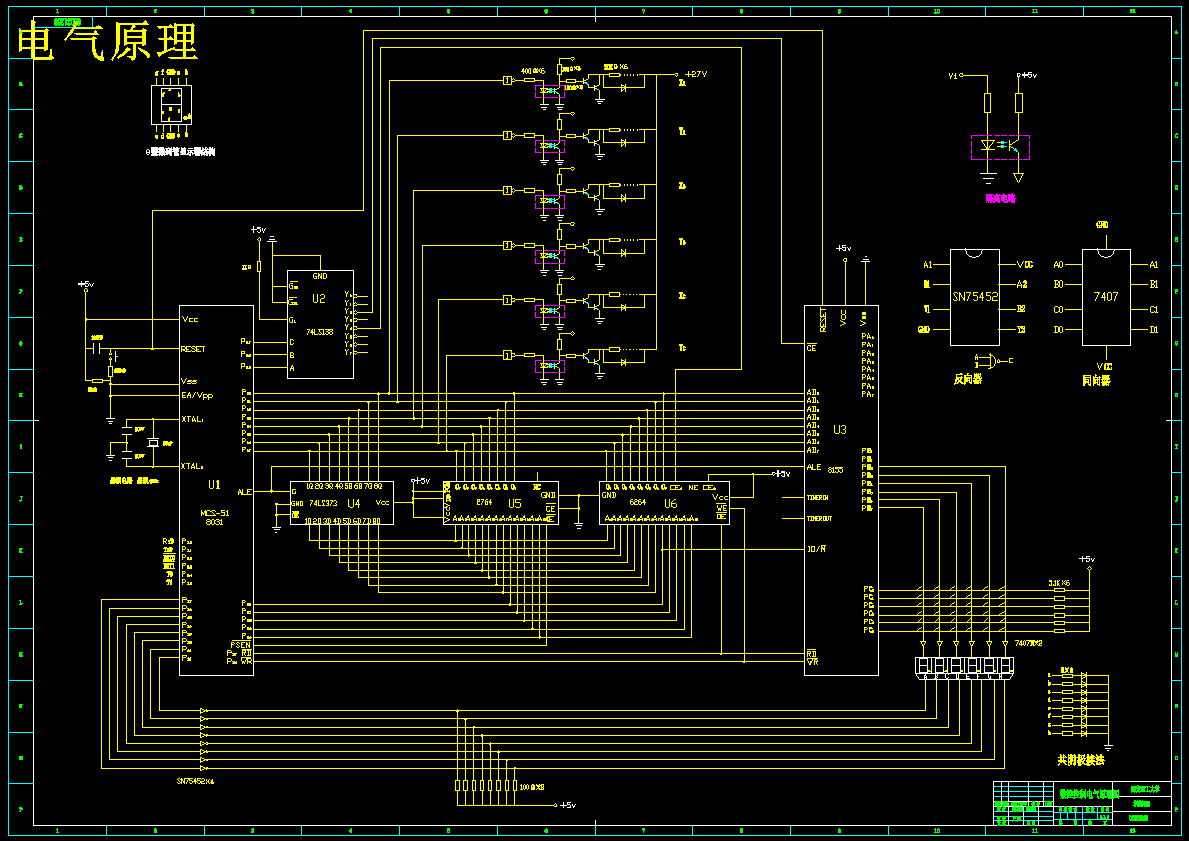The height and width of the screenshot is (841, 1189).
Task: Click the +27V supply label
Action: [695, 74]
